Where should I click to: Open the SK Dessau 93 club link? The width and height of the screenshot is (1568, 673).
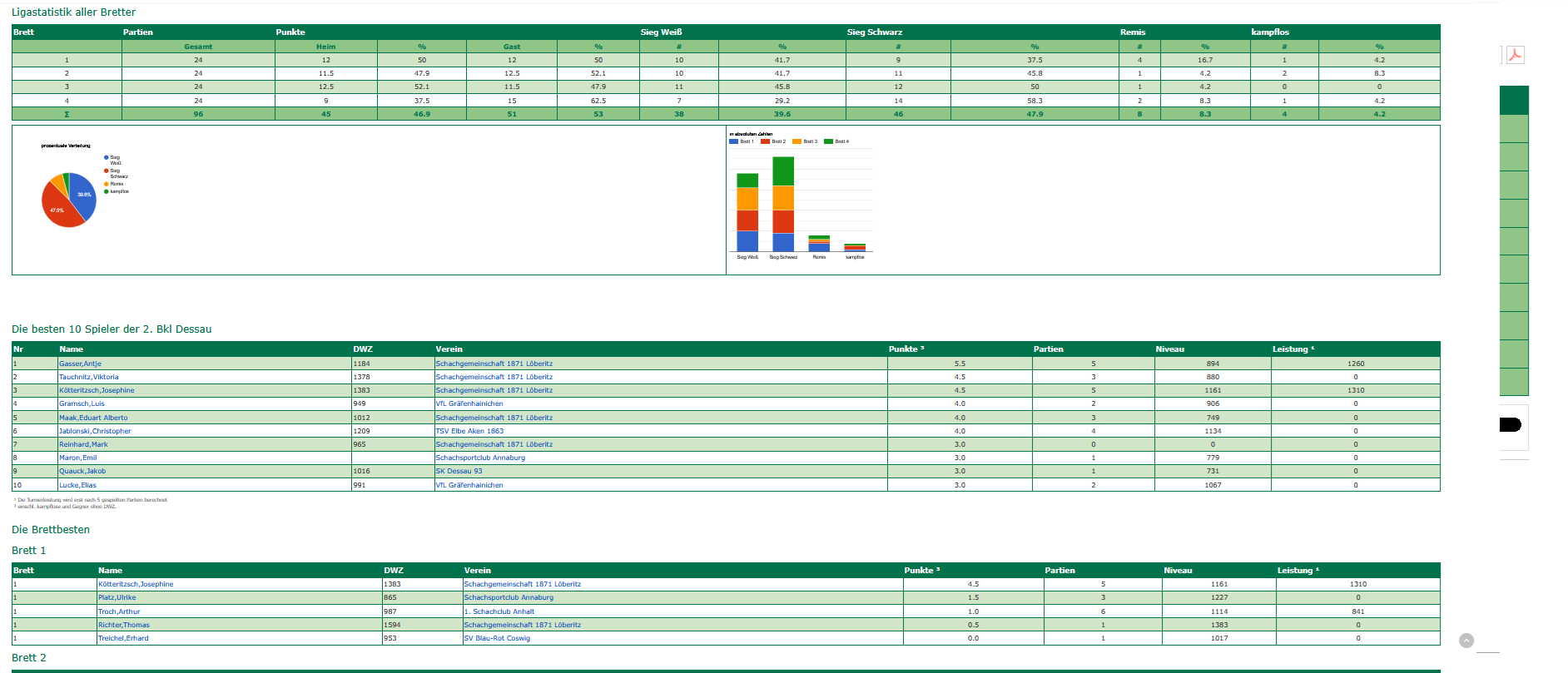coord(459,471)
